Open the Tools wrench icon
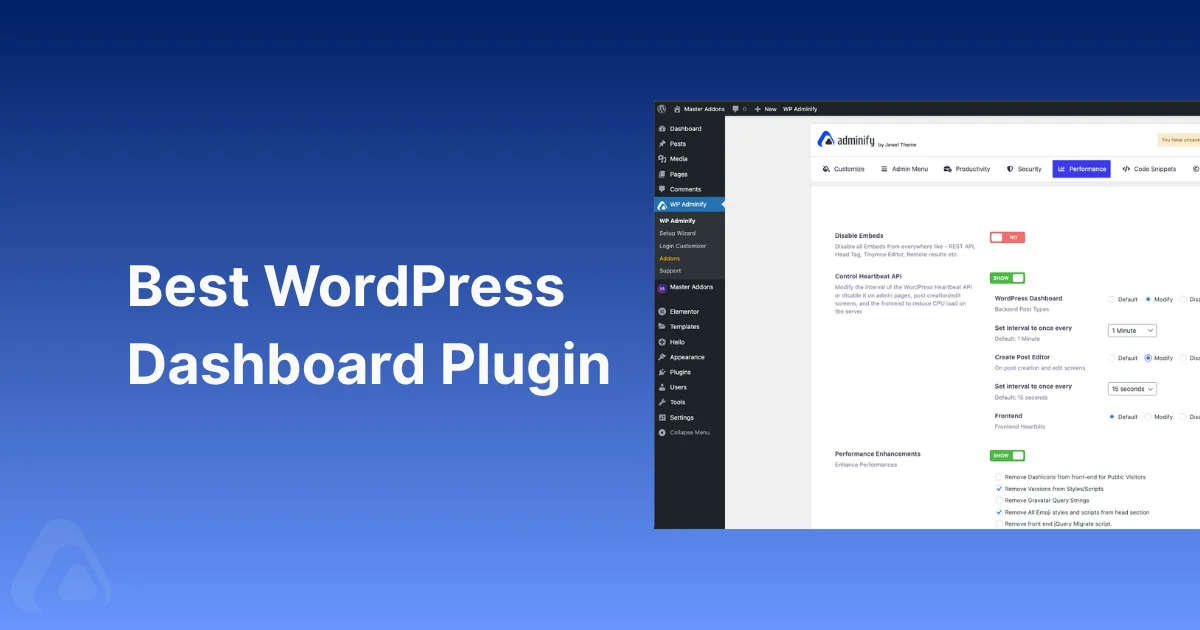Screen dimensions: 1200x630 pos(662,402)
